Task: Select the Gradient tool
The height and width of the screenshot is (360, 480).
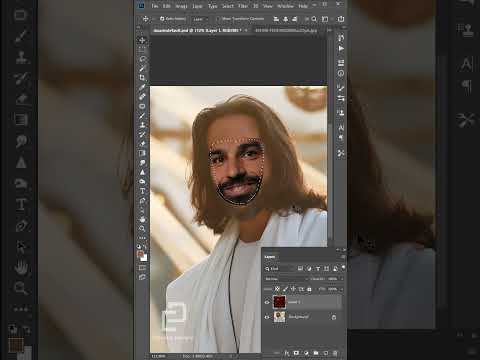Action: coord(142,153)
